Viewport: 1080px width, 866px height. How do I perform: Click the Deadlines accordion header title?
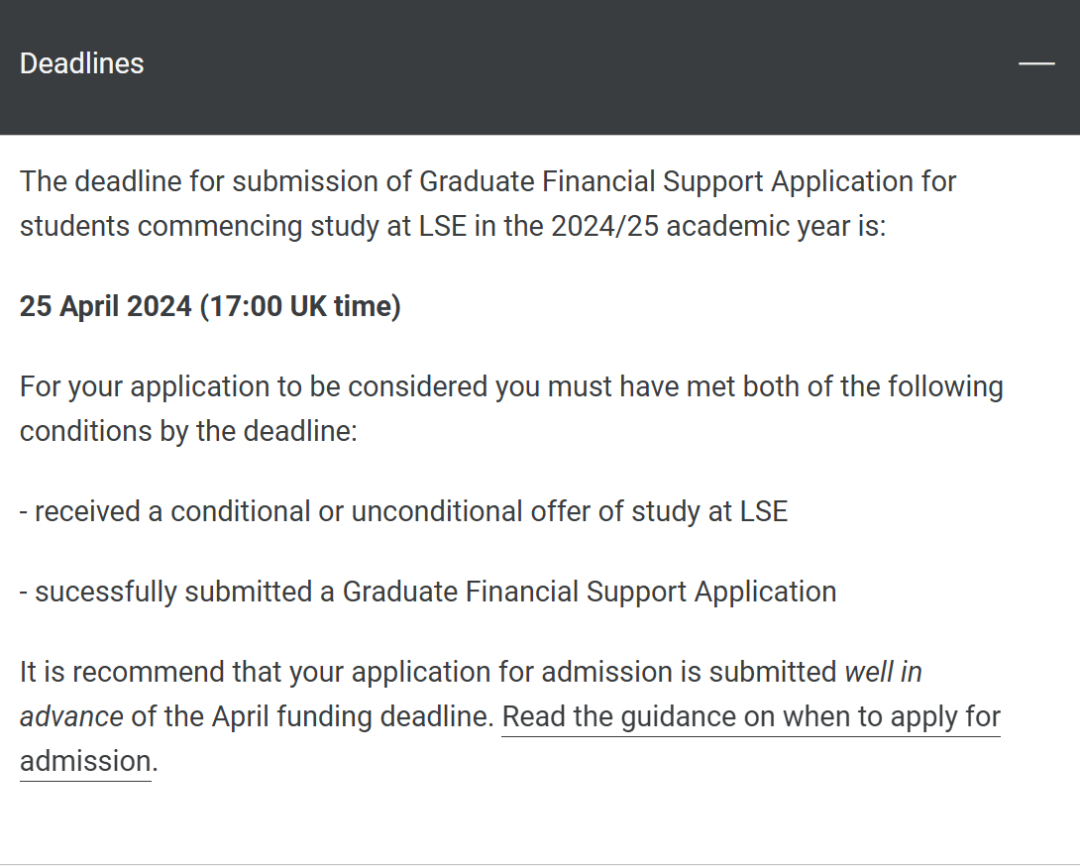(x=82, y=63)
